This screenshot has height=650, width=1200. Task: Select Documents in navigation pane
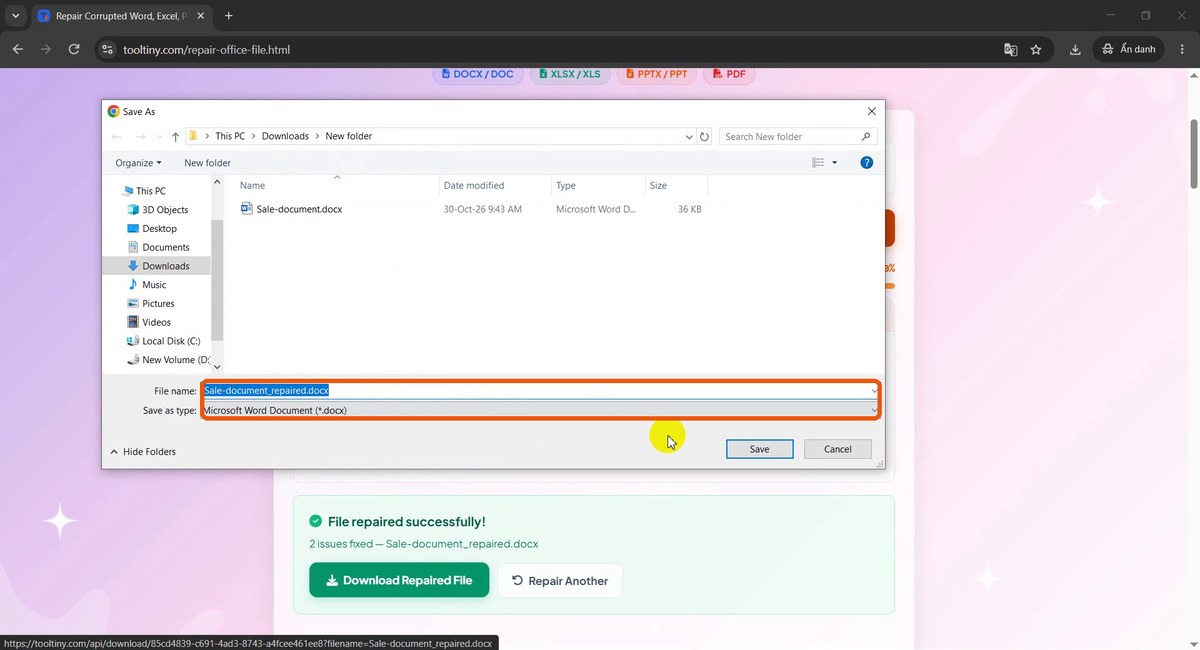pos(165,247)
